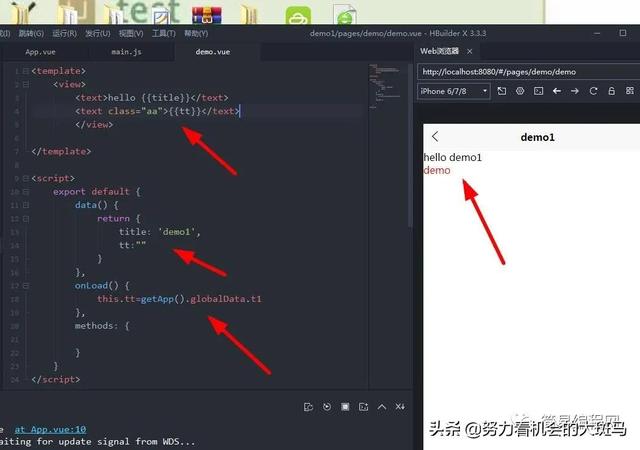Click the green teacup desktop icon
This screenshot has width=640, height=450.
[x=298, y=16]
